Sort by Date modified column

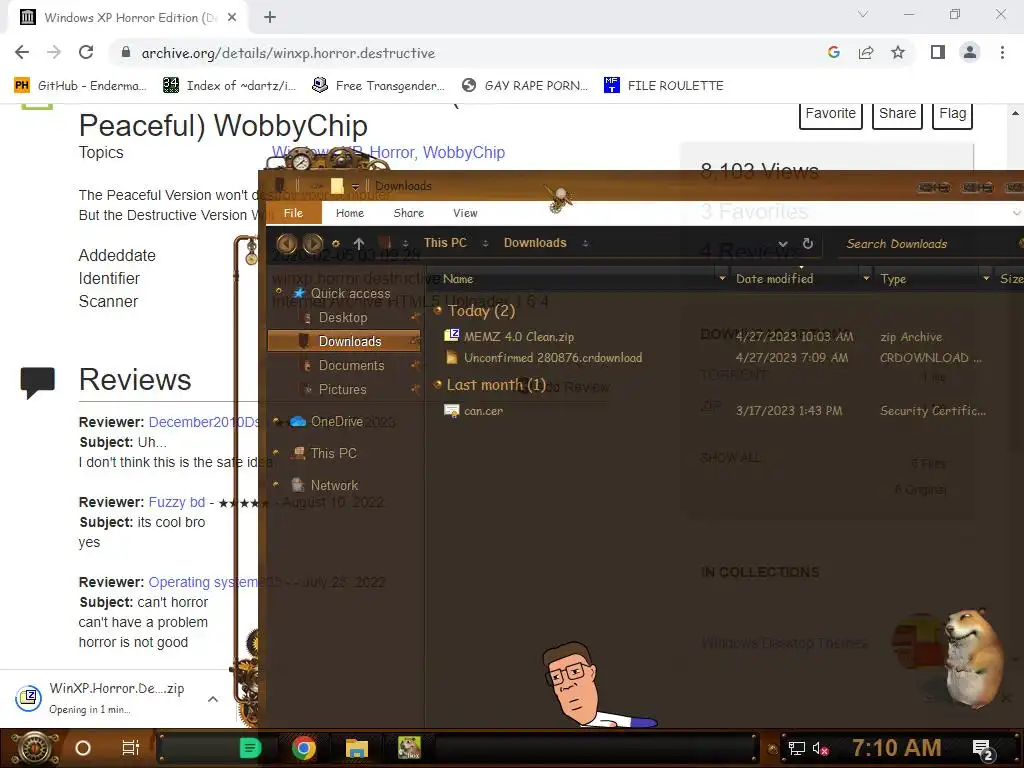coord(775,279)
